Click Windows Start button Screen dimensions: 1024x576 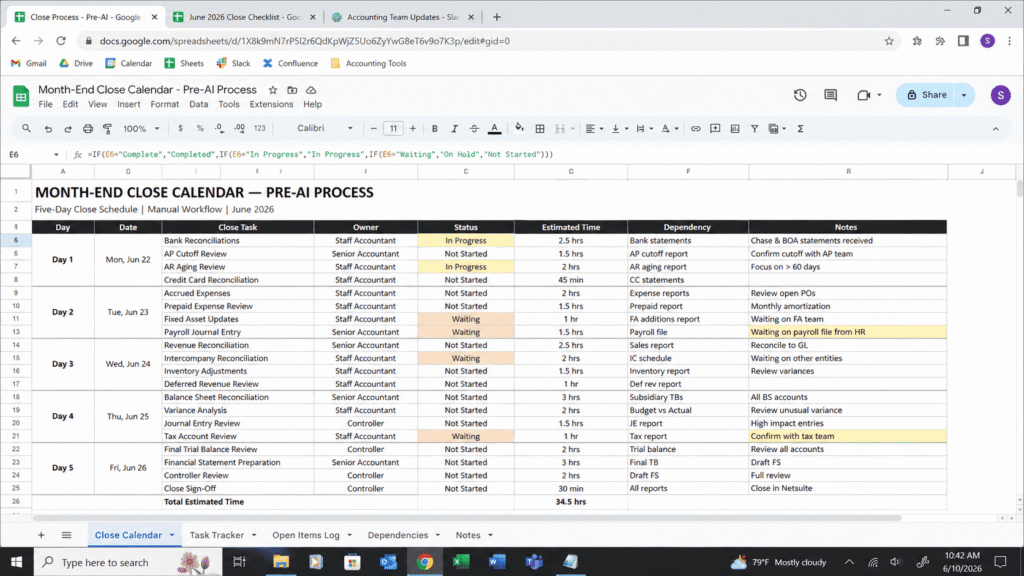(x=16, y=562)
